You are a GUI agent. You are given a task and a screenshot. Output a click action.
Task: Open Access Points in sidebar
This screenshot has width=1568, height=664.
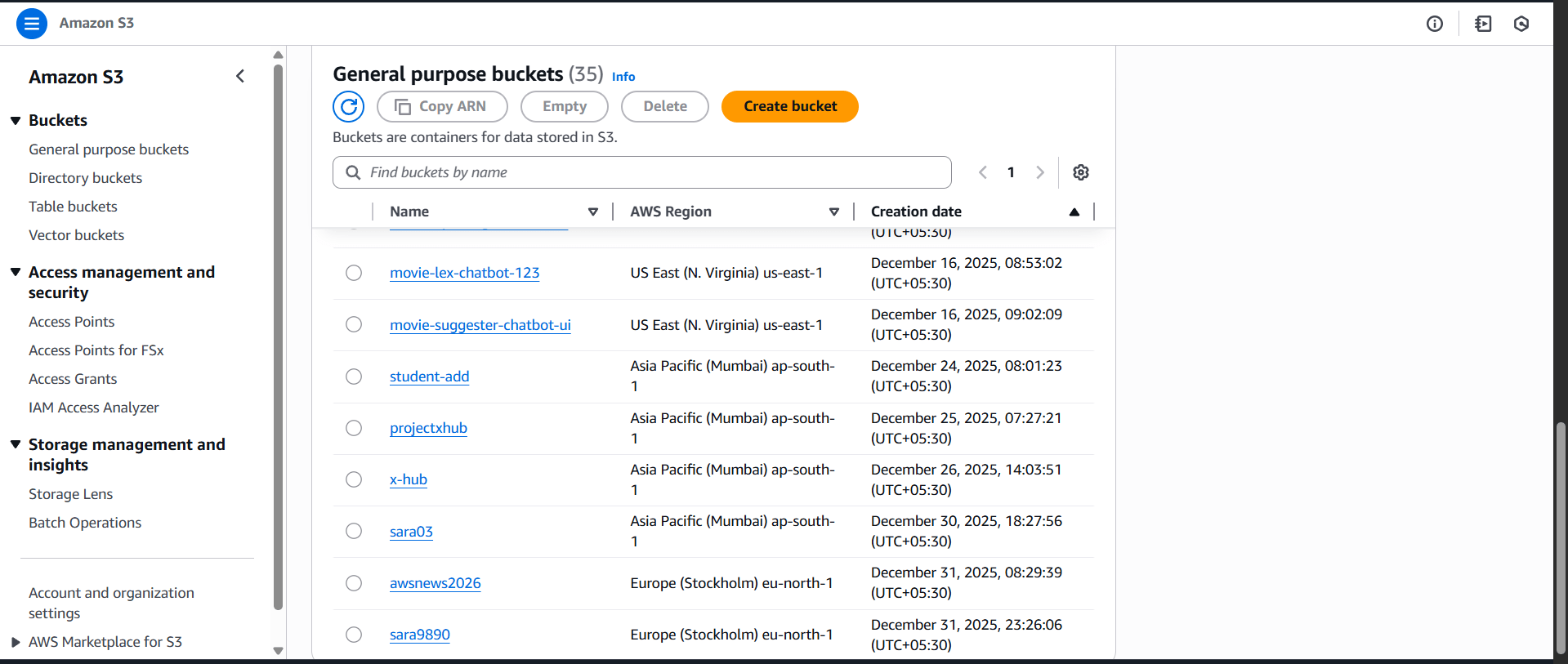pos(72,322)
